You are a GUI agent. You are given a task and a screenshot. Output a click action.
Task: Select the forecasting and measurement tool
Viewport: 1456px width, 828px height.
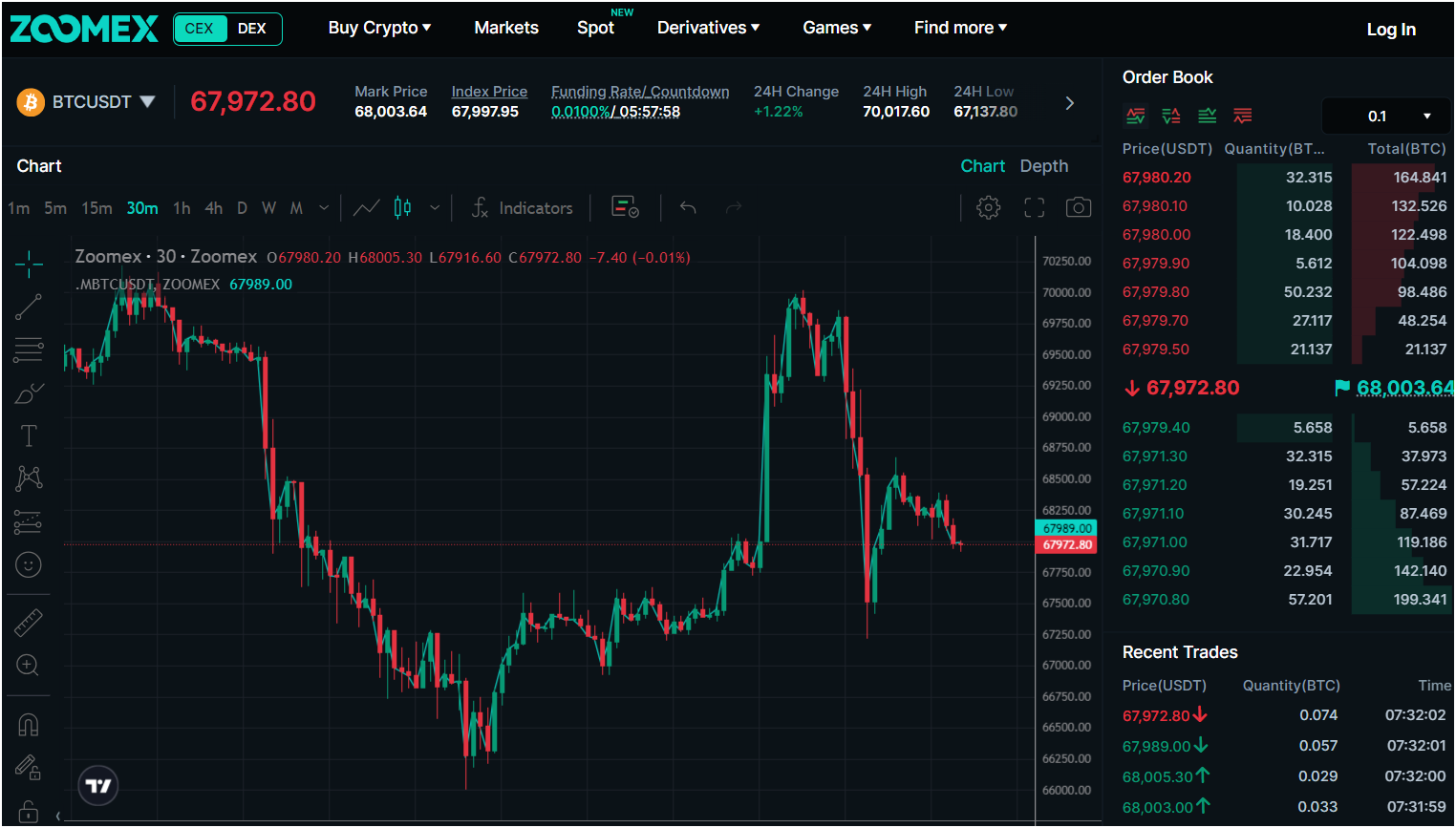[29, 521]
